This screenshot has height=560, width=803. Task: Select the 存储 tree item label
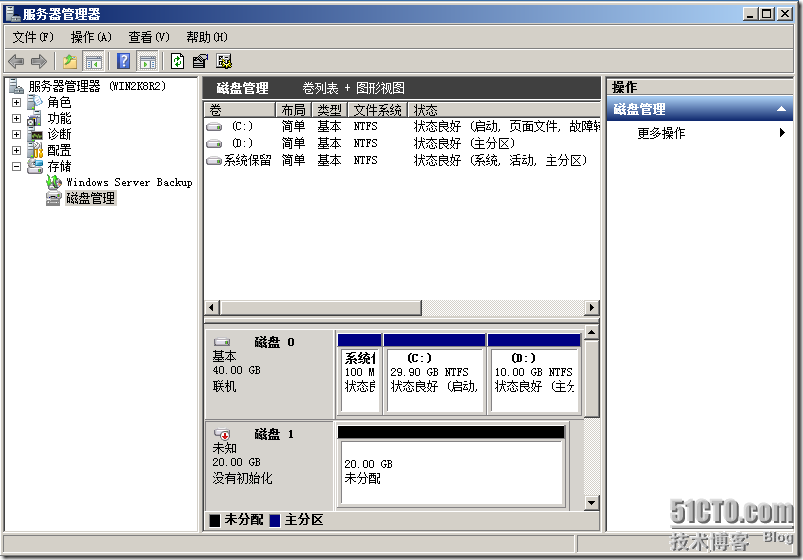tap(59, 166)
